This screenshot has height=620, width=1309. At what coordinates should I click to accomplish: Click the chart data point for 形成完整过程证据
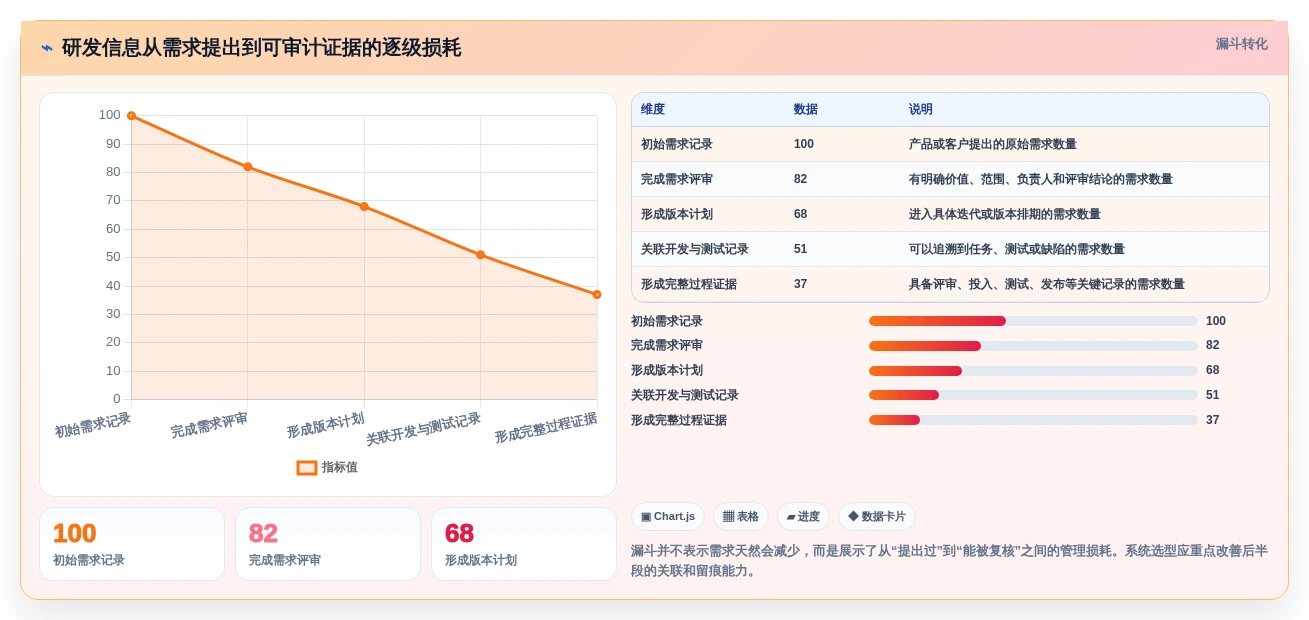(597, 294)
